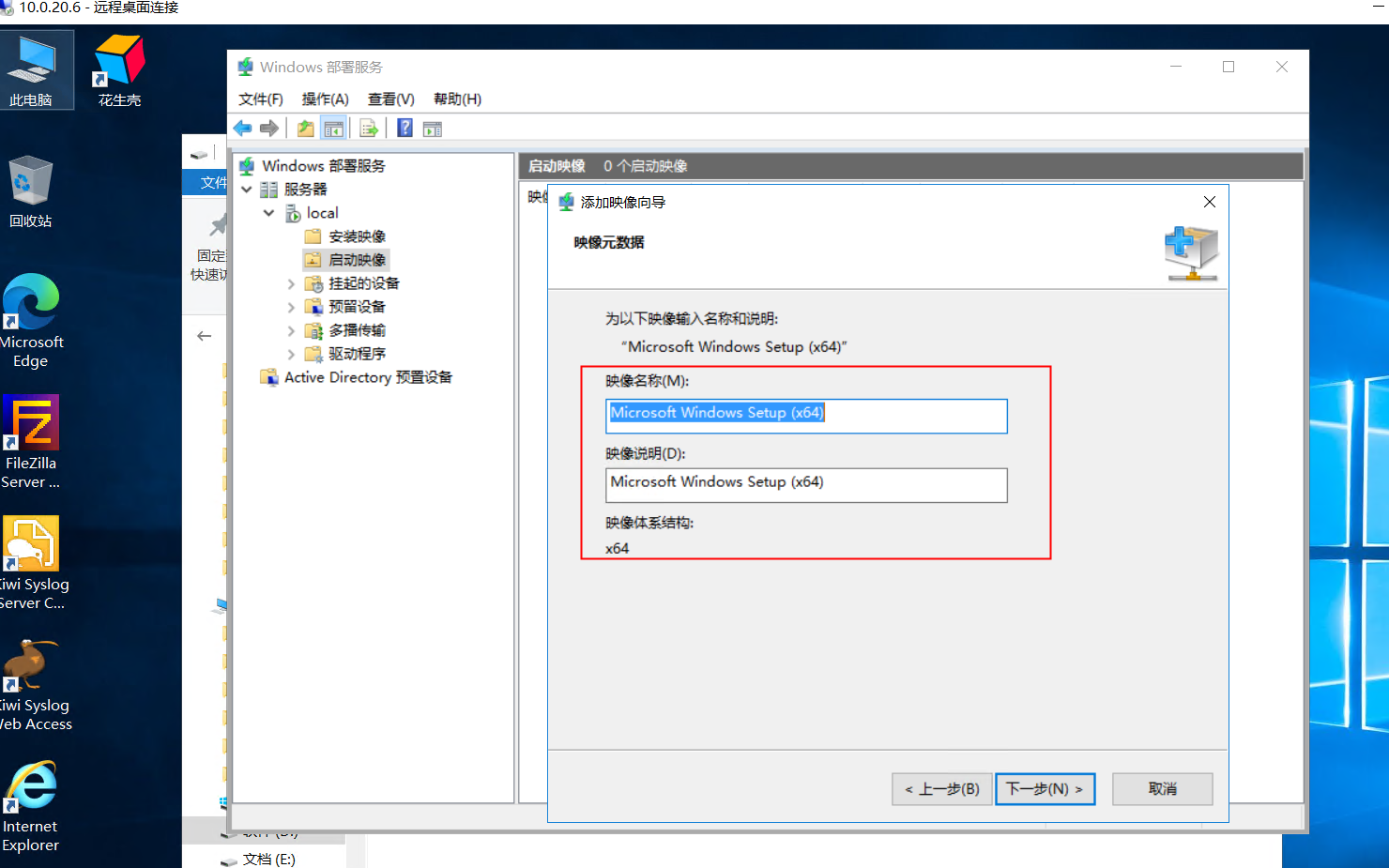Open the 文件(F) menu

[260, 99]
